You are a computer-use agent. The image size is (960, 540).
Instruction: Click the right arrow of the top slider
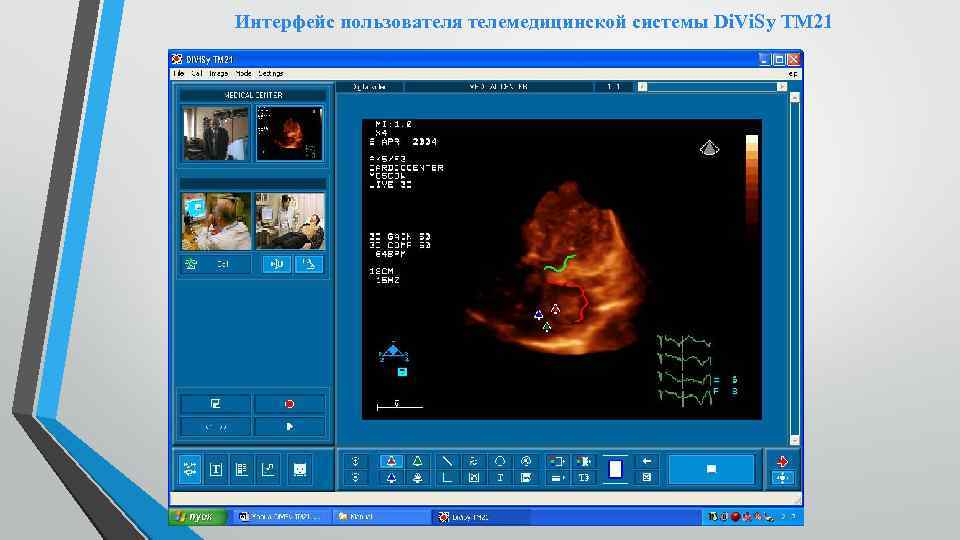[x=782, y=87]
